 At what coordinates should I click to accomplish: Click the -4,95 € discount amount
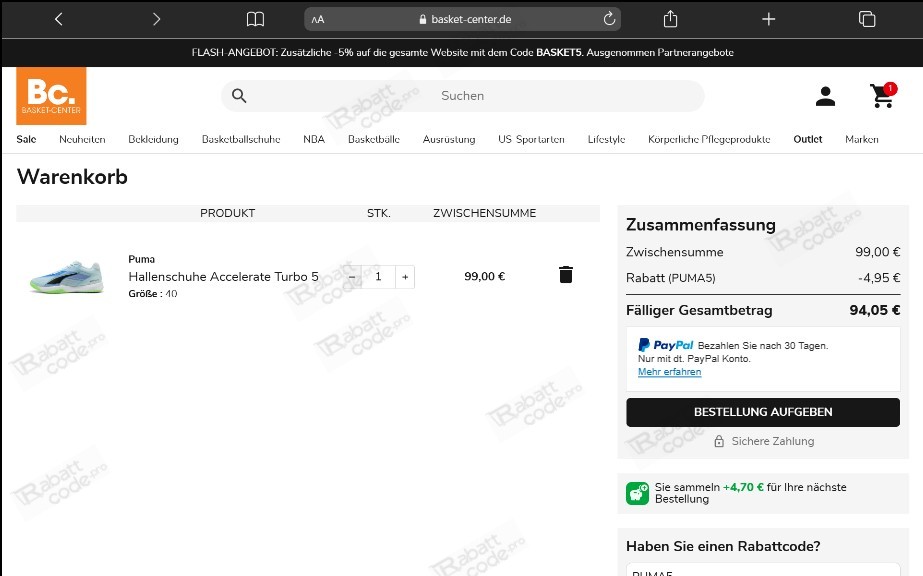click(x=879, y=278)
